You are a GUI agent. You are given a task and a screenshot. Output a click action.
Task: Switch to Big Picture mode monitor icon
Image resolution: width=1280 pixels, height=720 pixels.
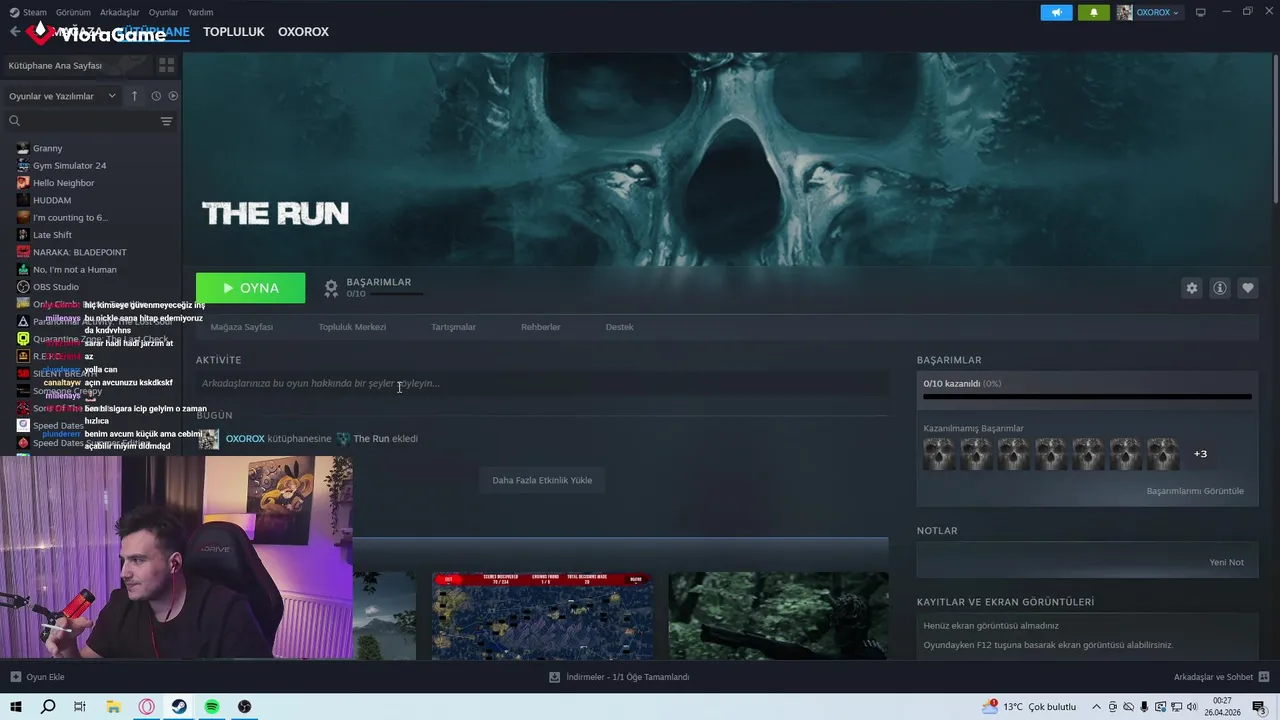[1201, 12]
